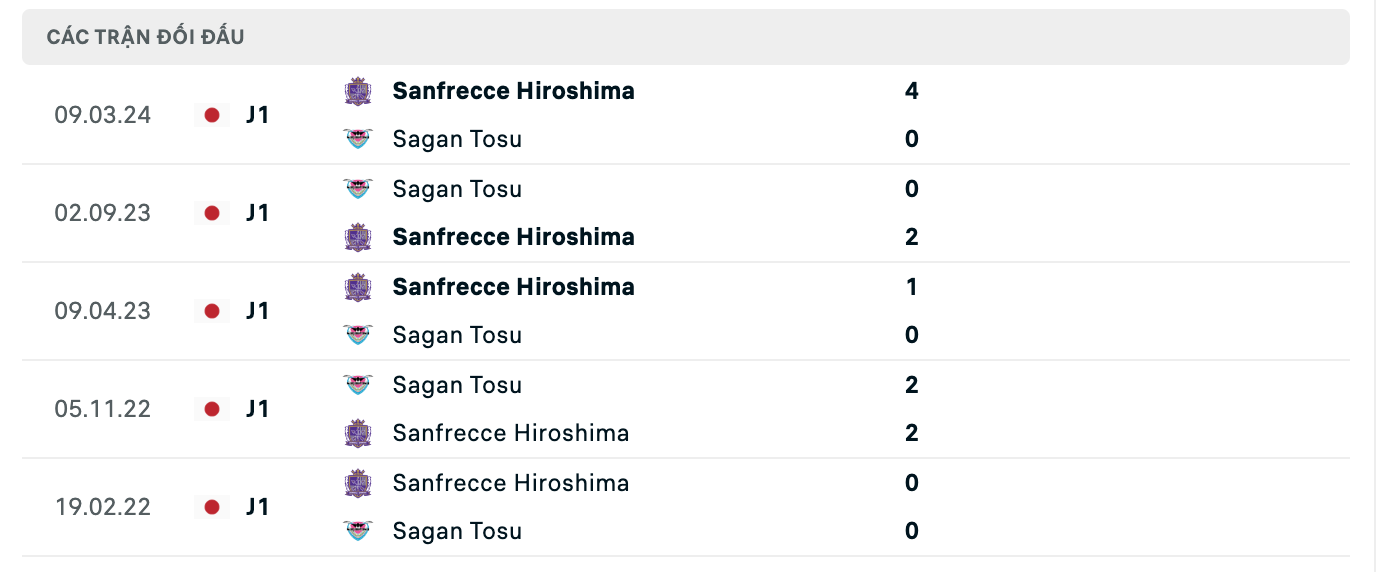
Task: Select the Japan flag beside the 02.09.23 match
Action: 212,213
